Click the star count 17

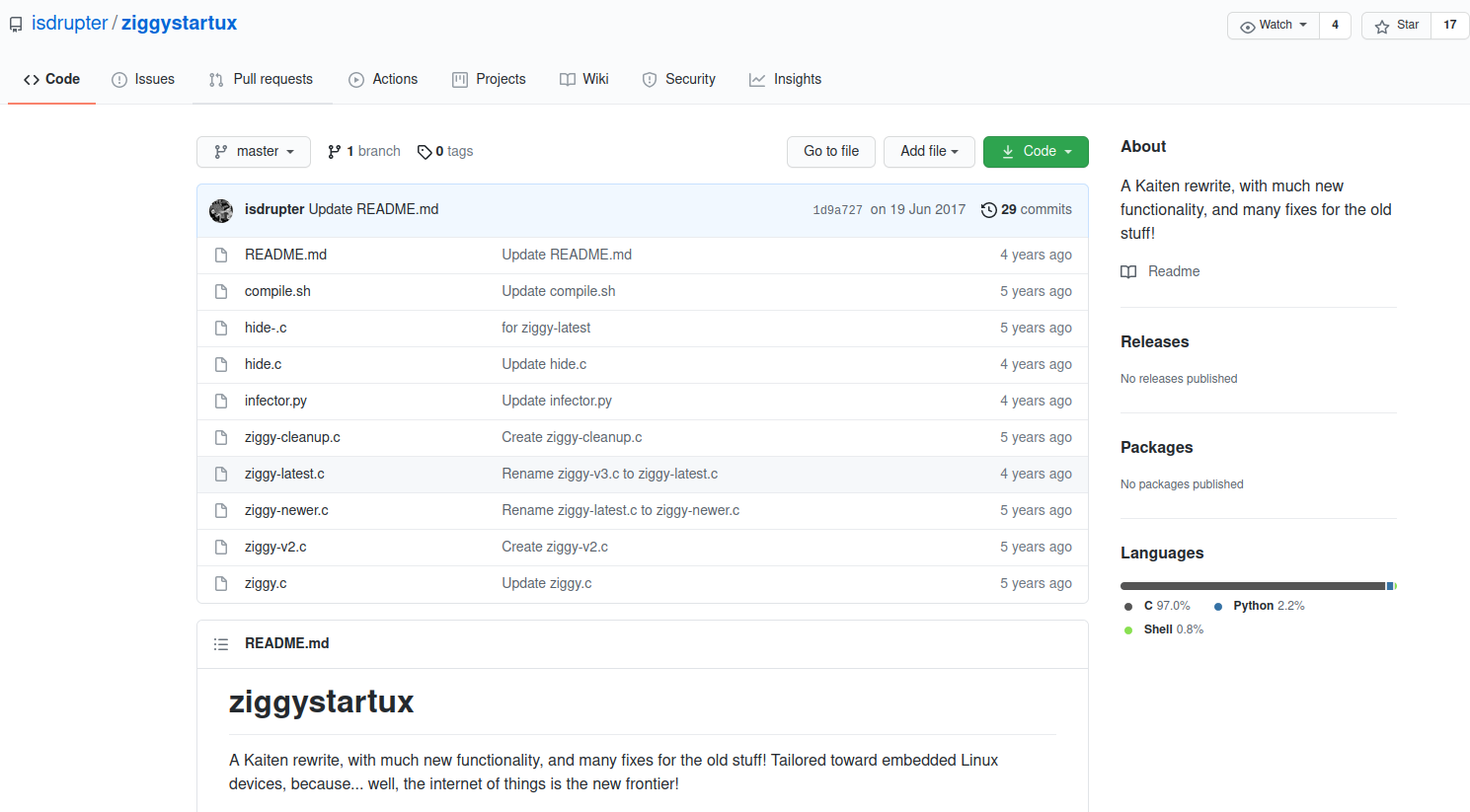pyautogui.click(x=1449, y=26)
